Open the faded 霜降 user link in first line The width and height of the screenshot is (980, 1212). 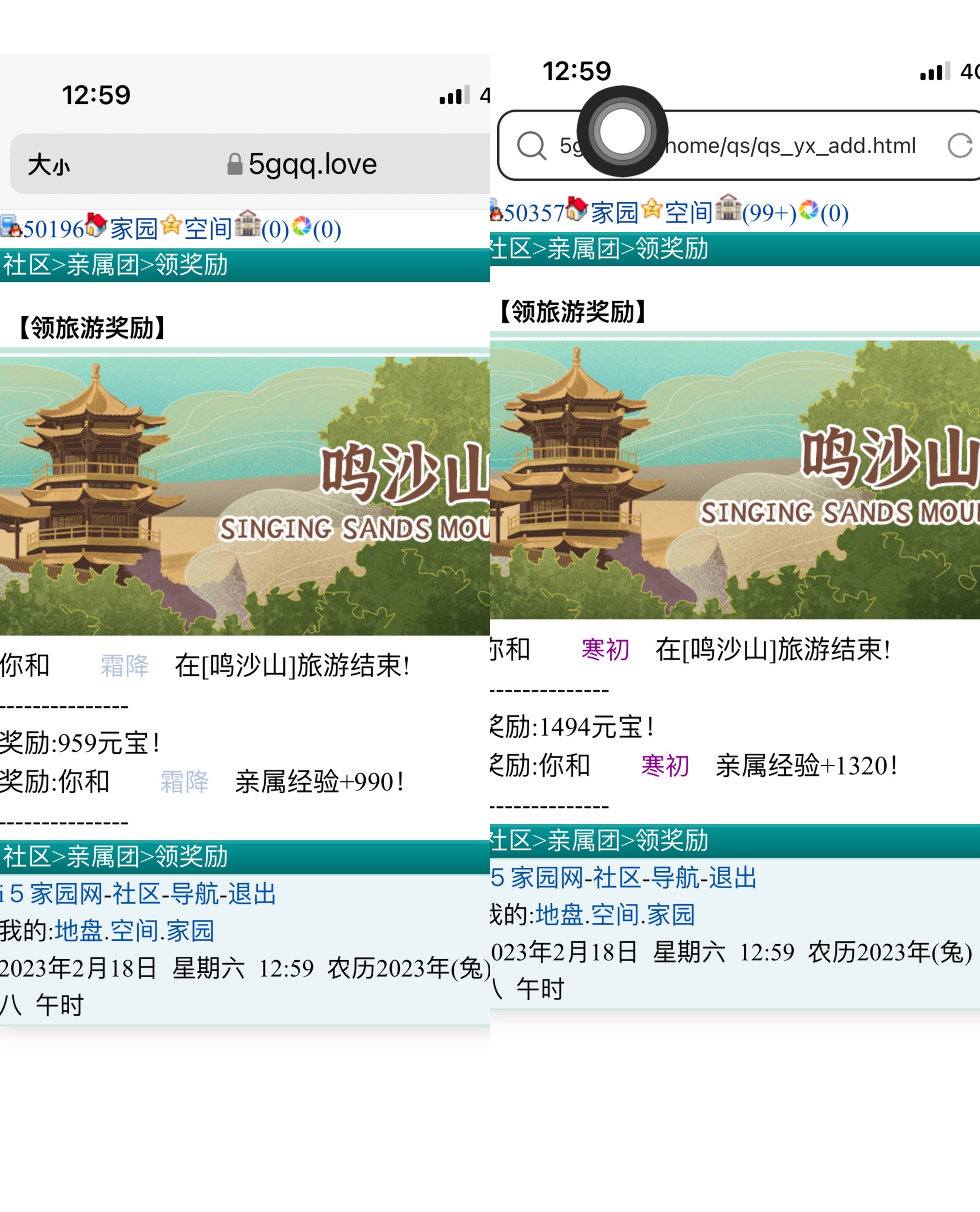(124, 665)
